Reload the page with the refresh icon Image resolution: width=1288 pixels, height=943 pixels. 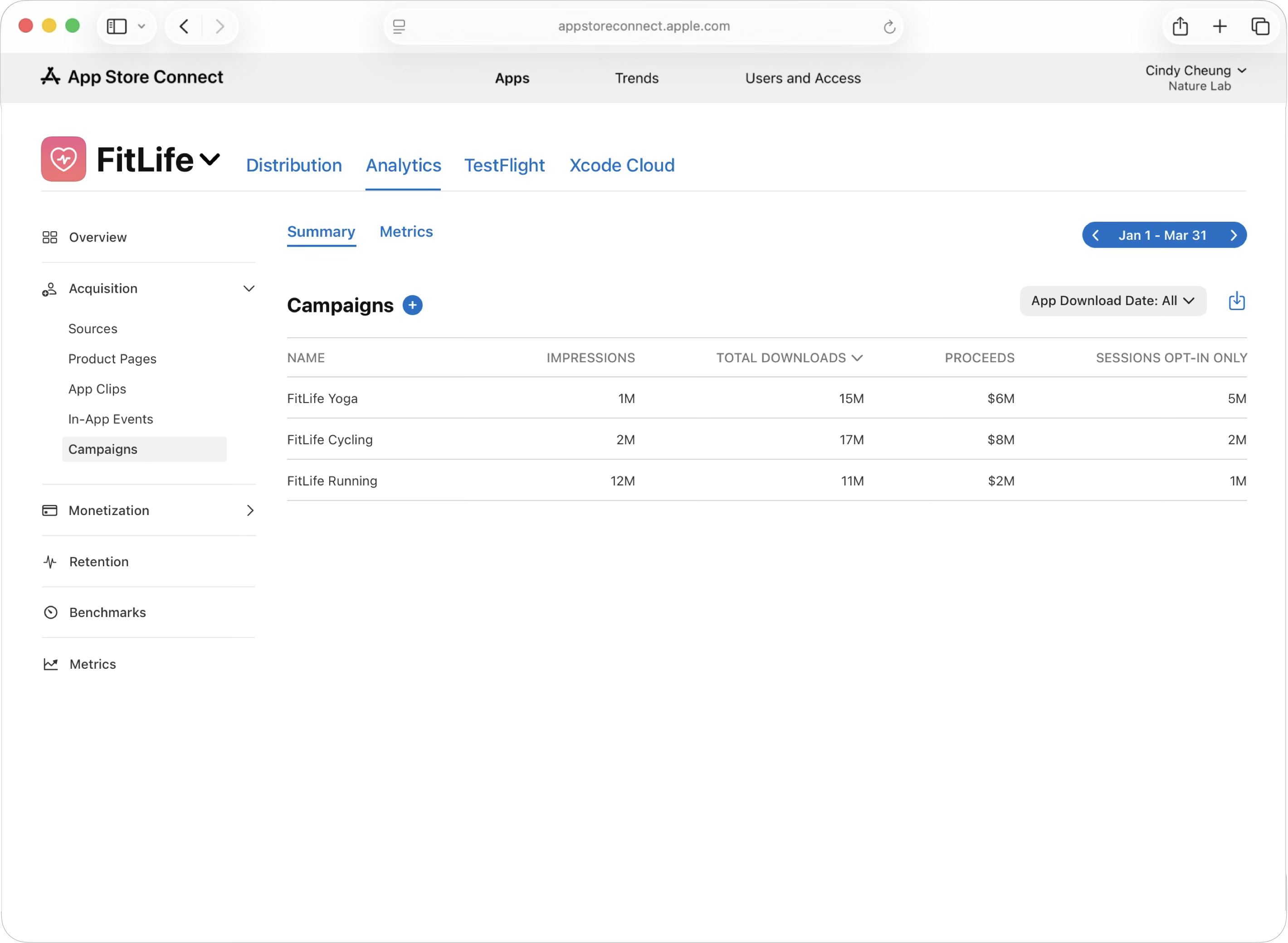[x=889, y=27]
